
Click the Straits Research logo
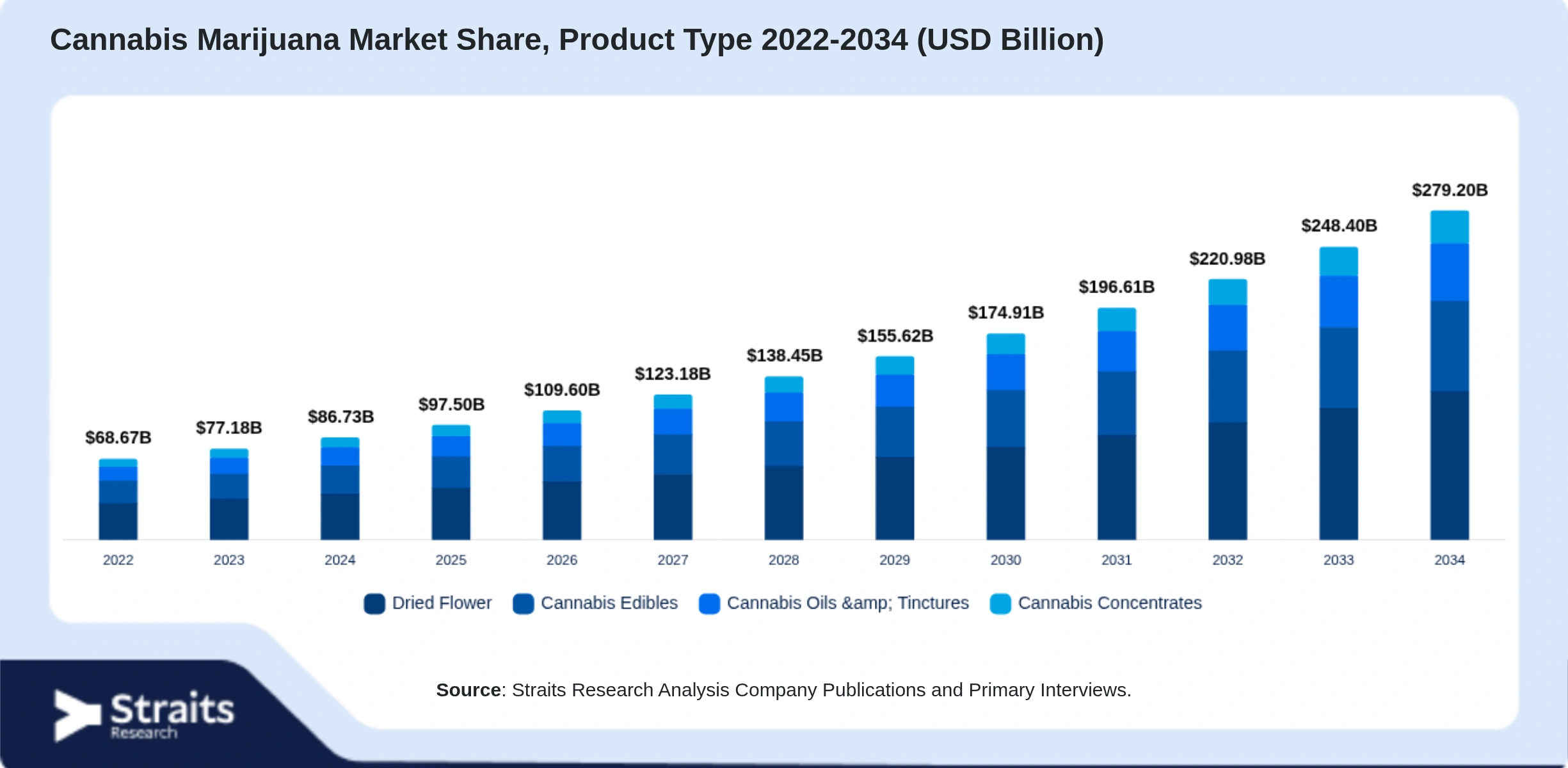(145, 716)
